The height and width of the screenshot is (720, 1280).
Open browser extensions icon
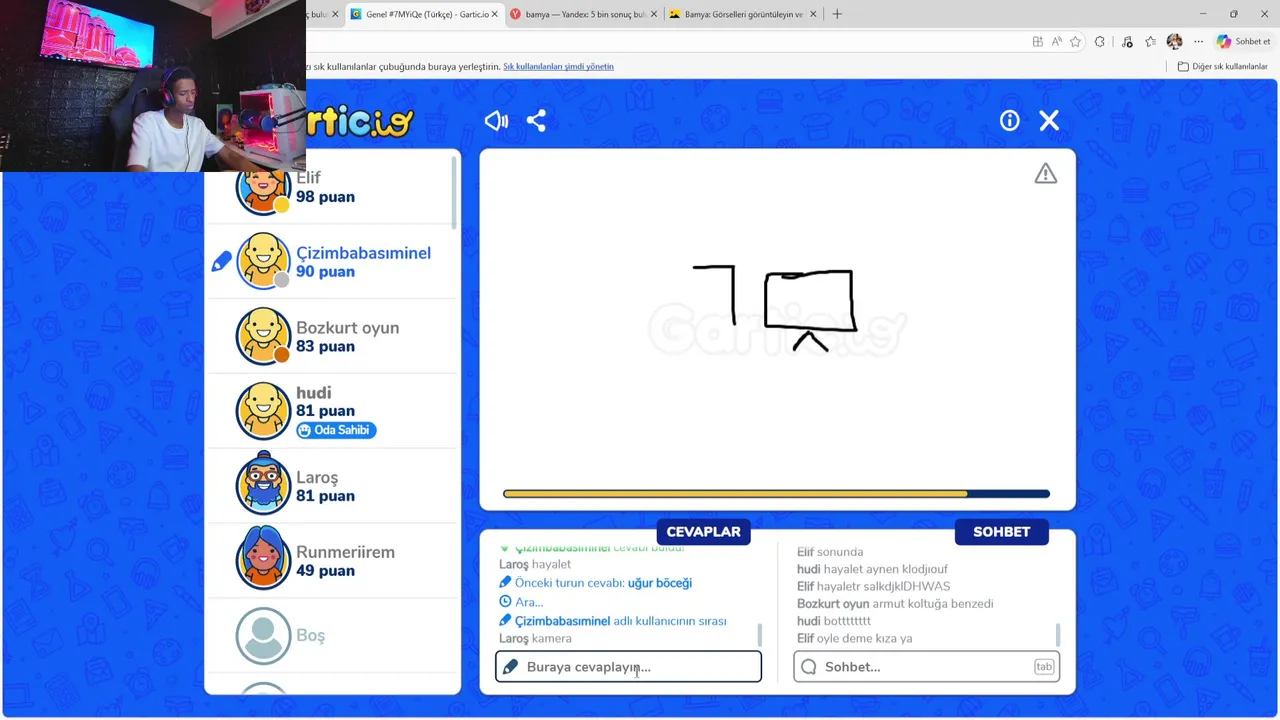[1100, 42]
